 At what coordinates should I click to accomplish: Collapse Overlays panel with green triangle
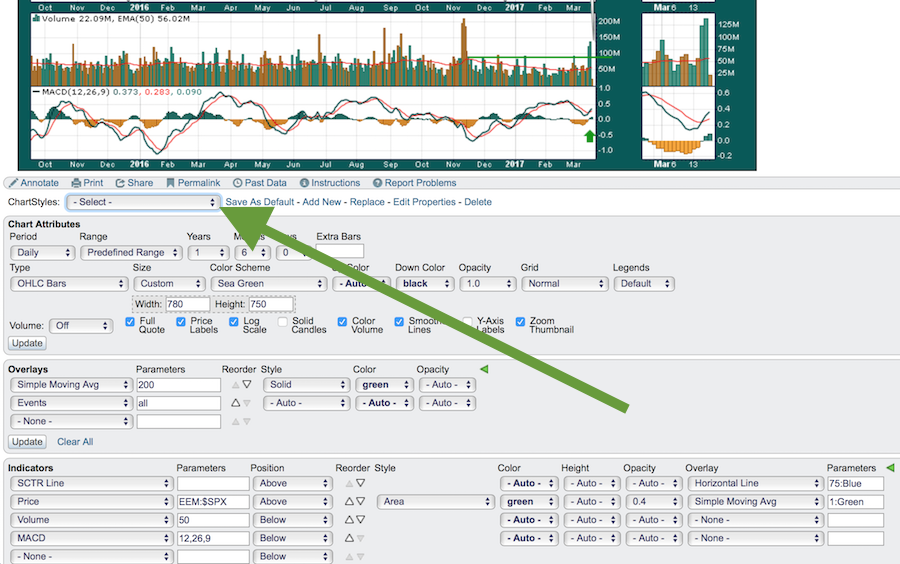(x=484, y=369)
